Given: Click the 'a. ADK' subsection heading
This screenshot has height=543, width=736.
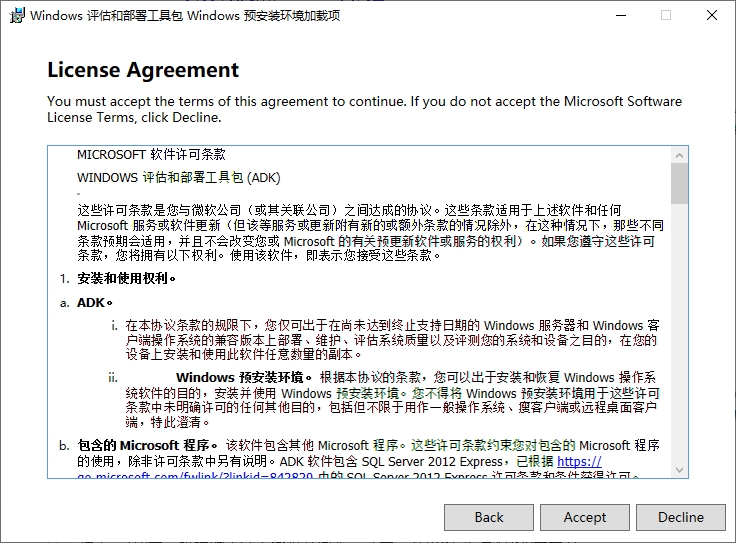Looking at the screenshot, I should 86,303.
